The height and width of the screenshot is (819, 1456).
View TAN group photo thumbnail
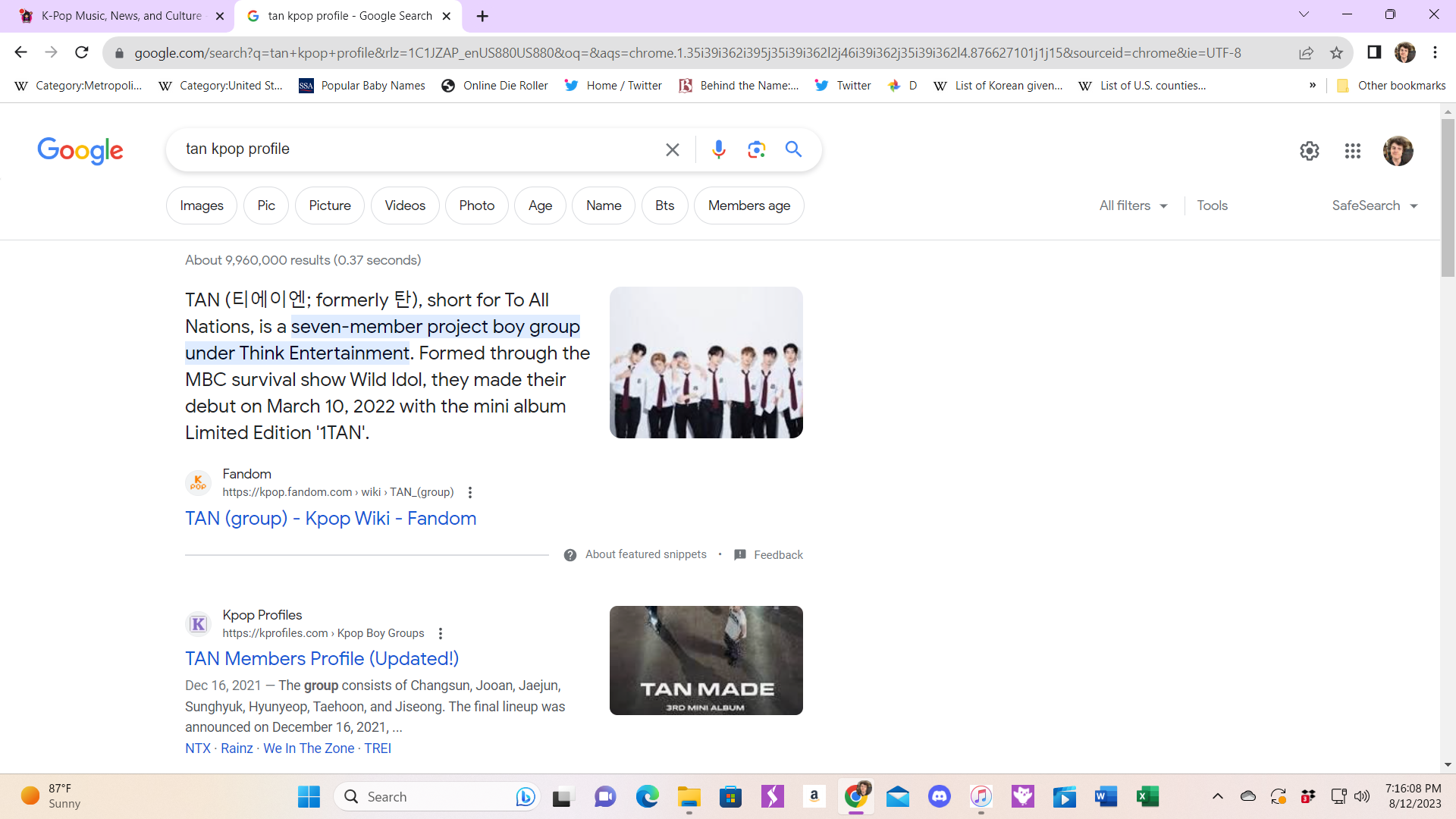tap(706, 362)
